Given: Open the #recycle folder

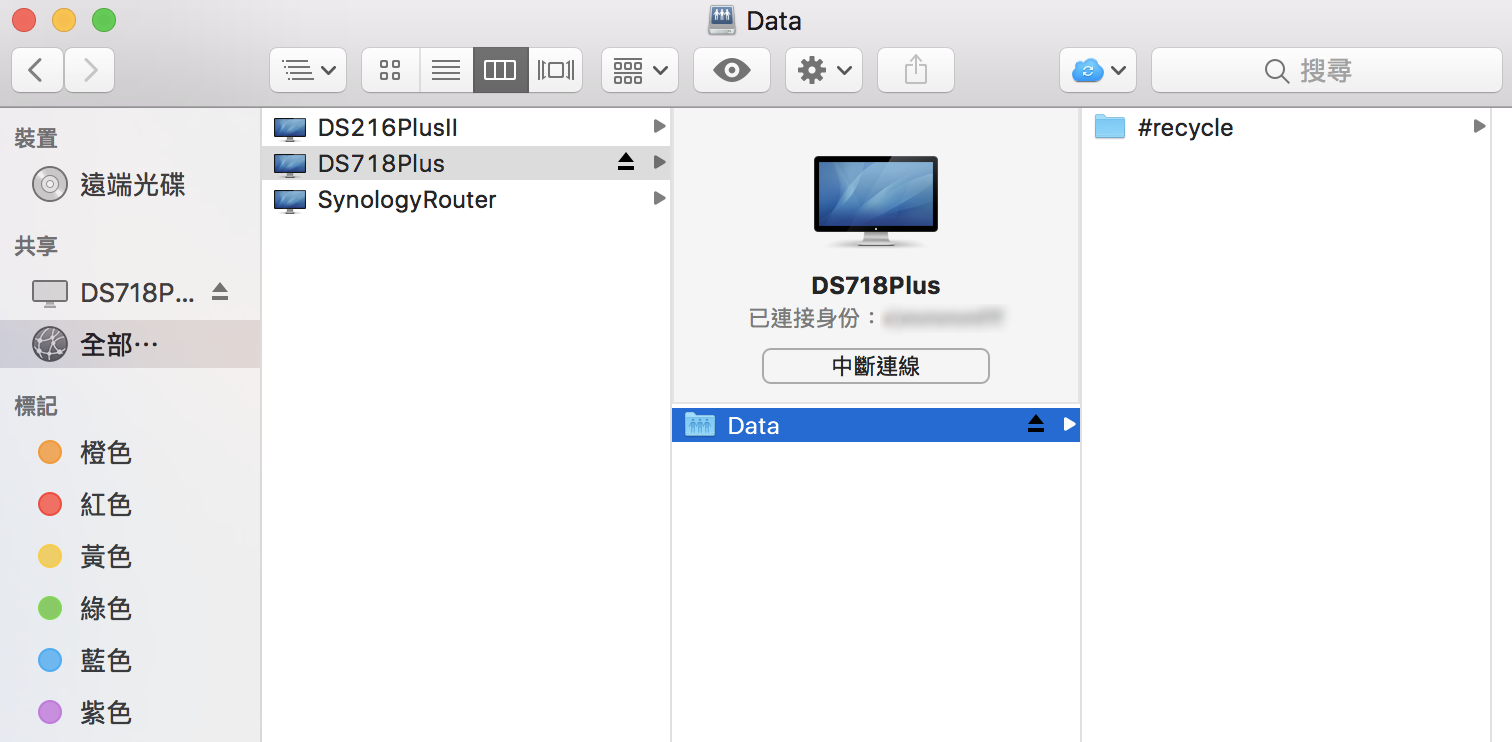Looking at the screenshot, I should tap(1185, 128).
